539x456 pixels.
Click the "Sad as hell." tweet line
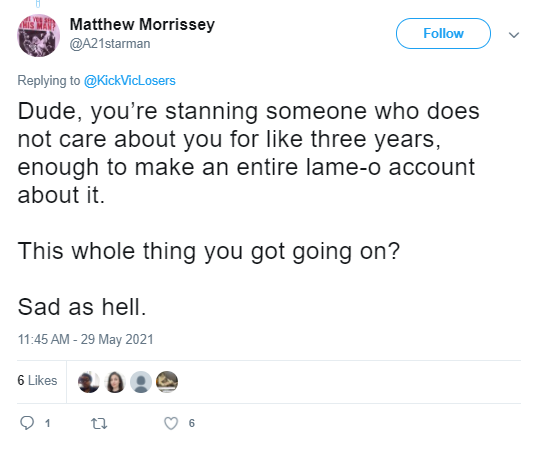(82, 307)
